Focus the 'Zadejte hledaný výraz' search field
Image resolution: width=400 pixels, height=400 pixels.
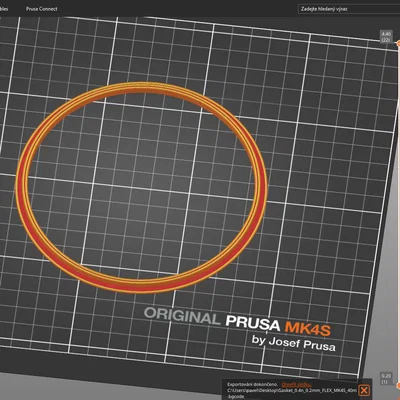pos(349,9)
